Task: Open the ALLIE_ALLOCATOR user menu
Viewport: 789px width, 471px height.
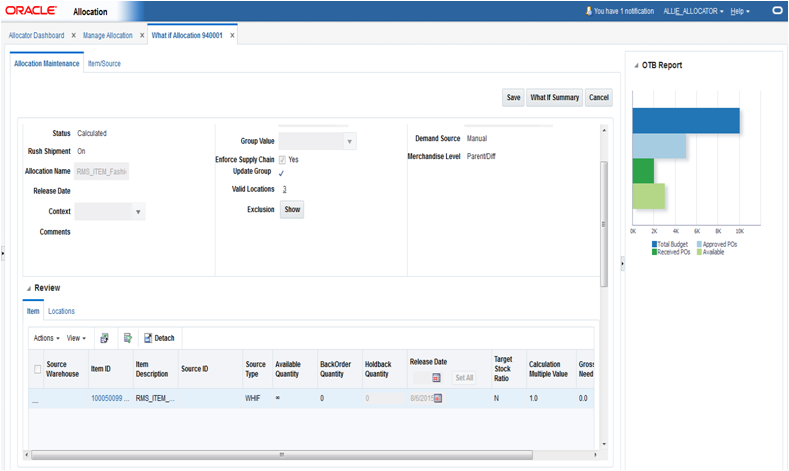Action: 693,11
